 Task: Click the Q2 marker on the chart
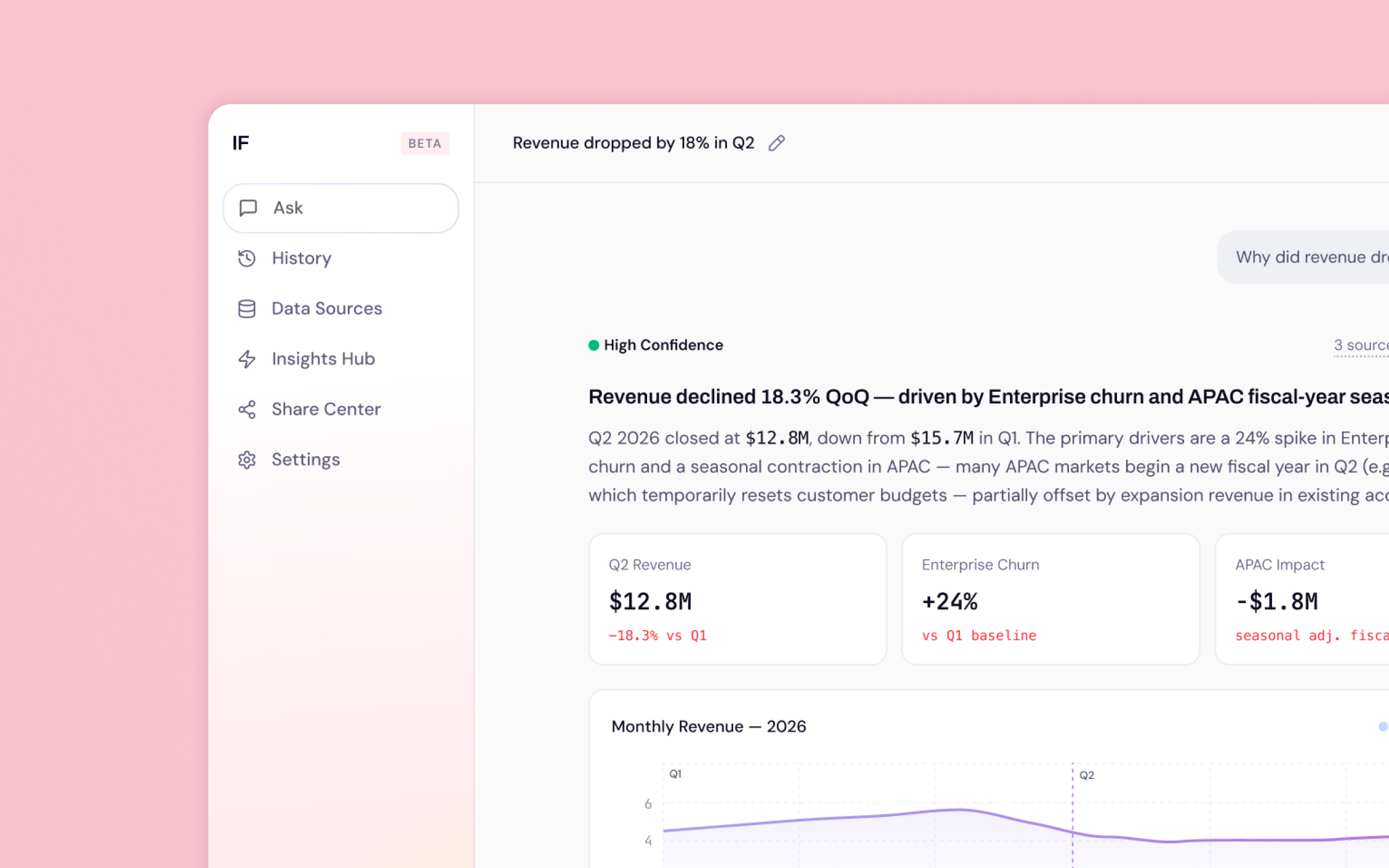pyautogui.click(x=1086, y=775)
